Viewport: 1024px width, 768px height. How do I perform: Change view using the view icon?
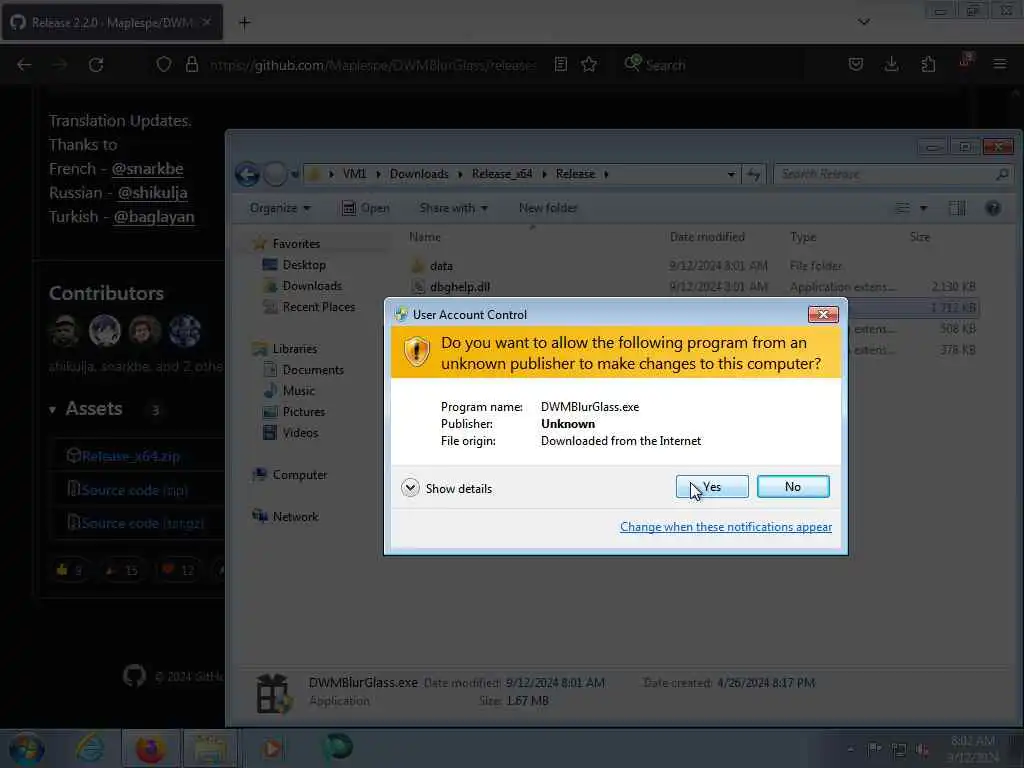[903, 208]
